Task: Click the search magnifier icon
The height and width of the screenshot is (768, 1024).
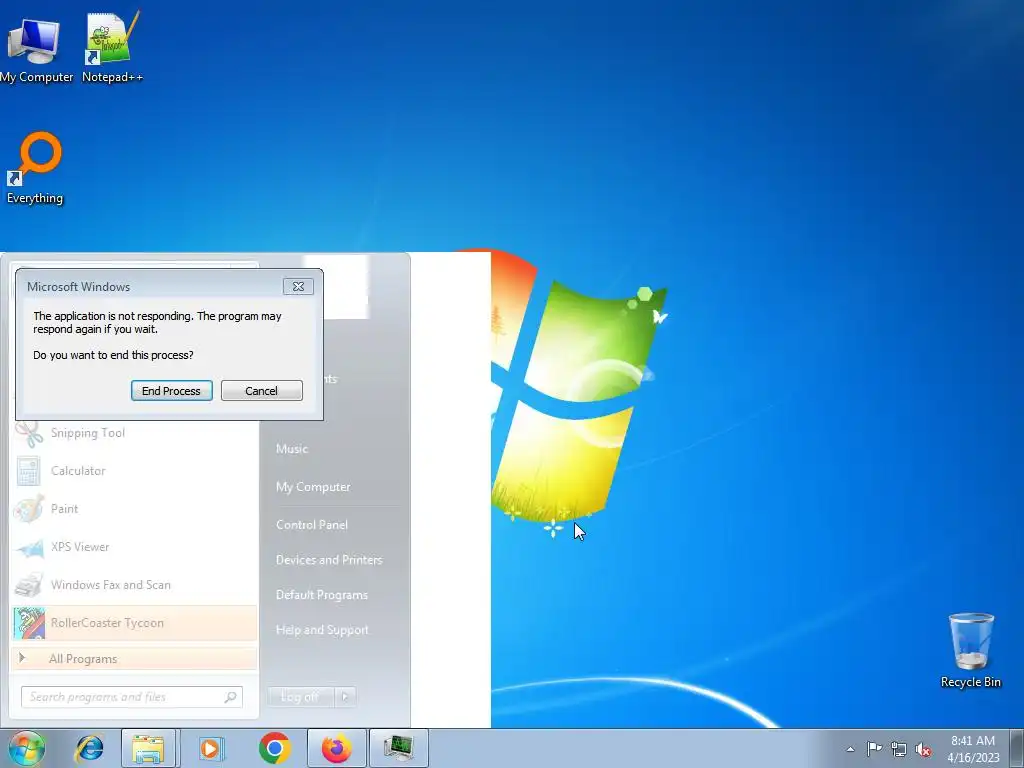Action: point(231,697)
